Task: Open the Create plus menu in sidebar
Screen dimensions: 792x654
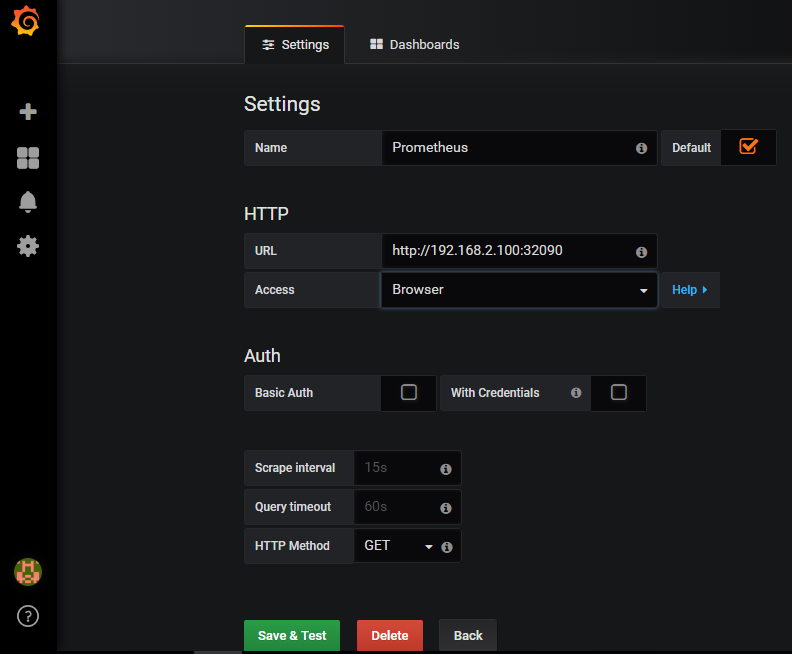Action: coord(28,112)
